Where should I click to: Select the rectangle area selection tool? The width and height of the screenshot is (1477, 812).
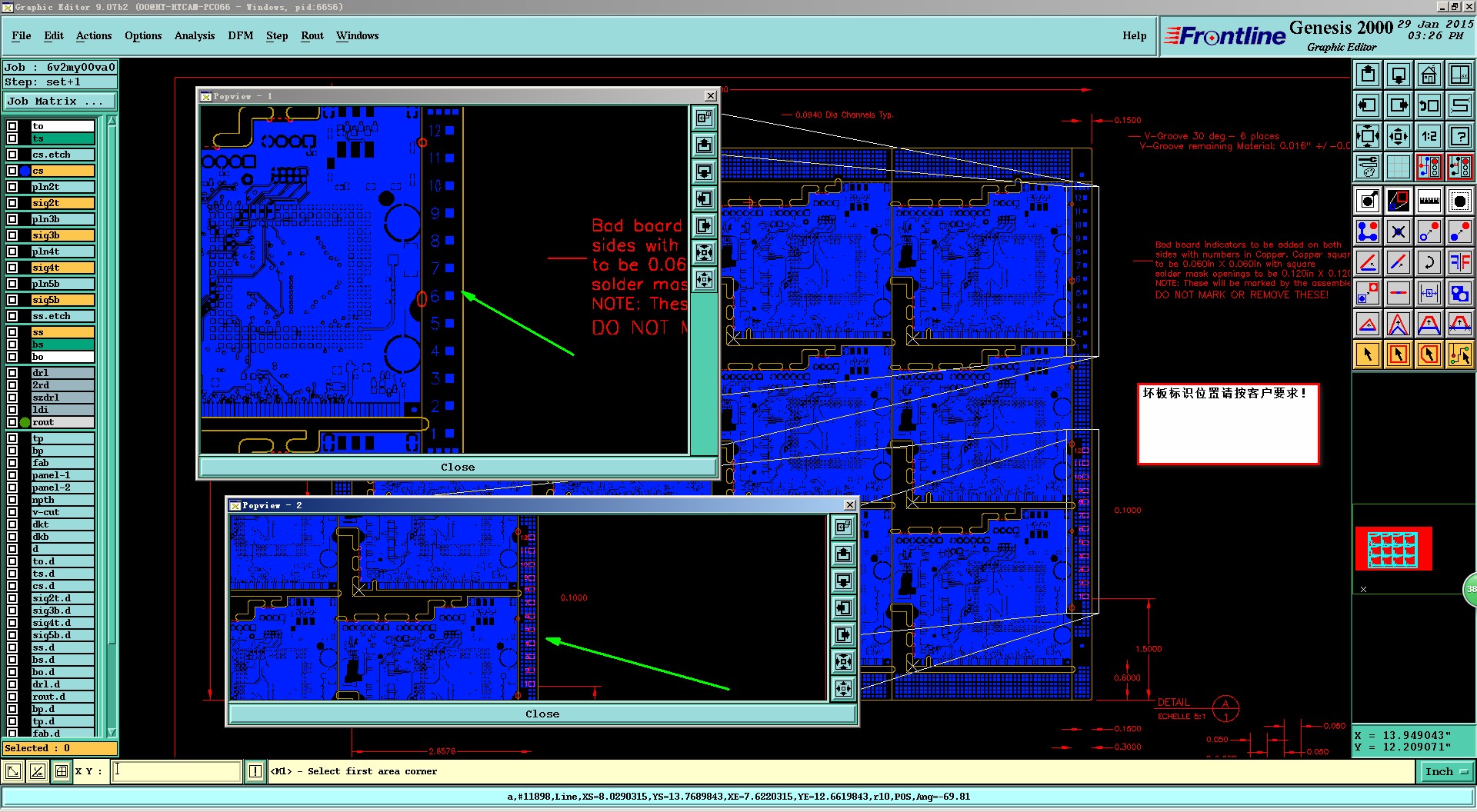tap(1399, 354)
